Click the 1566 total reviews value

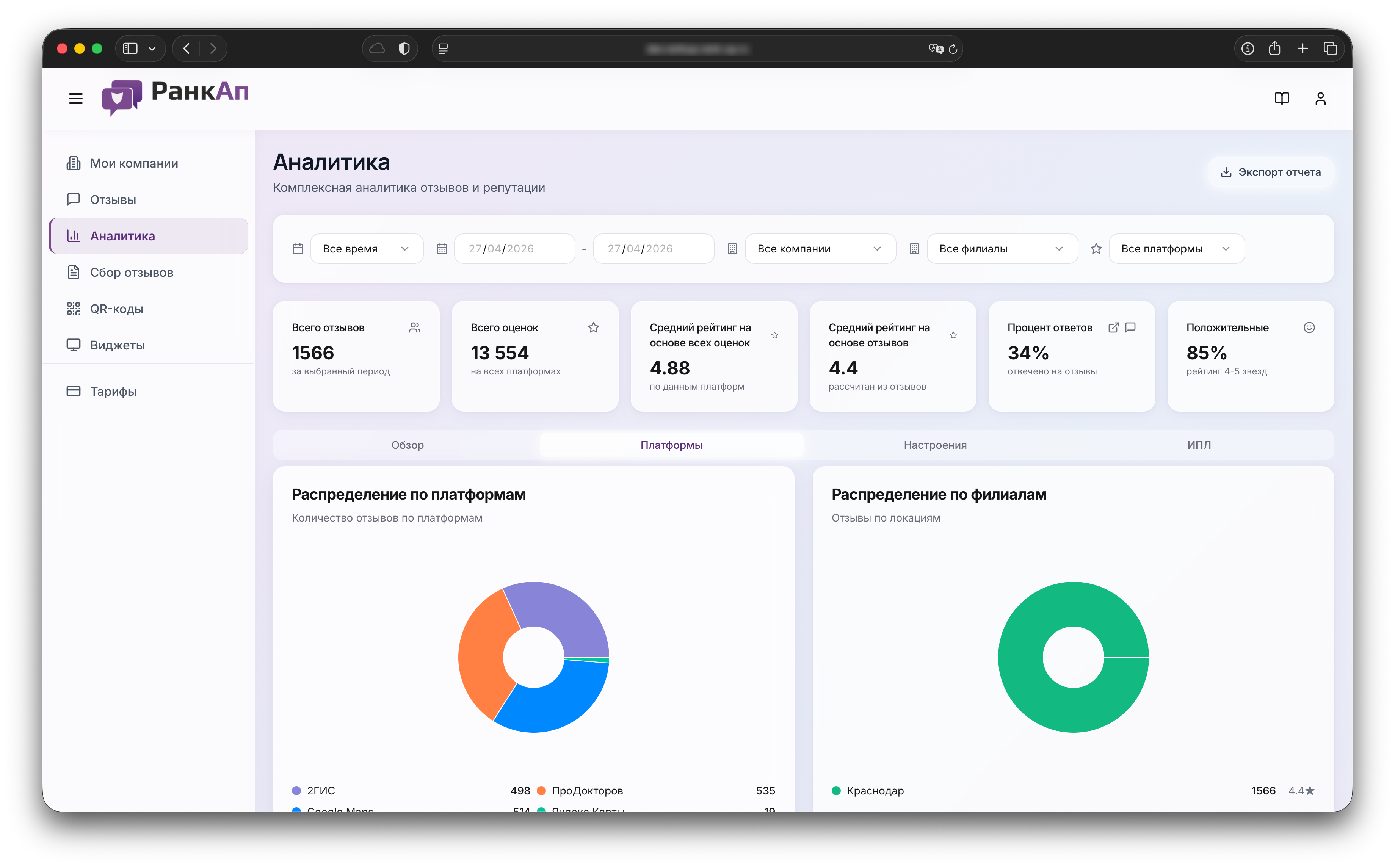[313, 353]
